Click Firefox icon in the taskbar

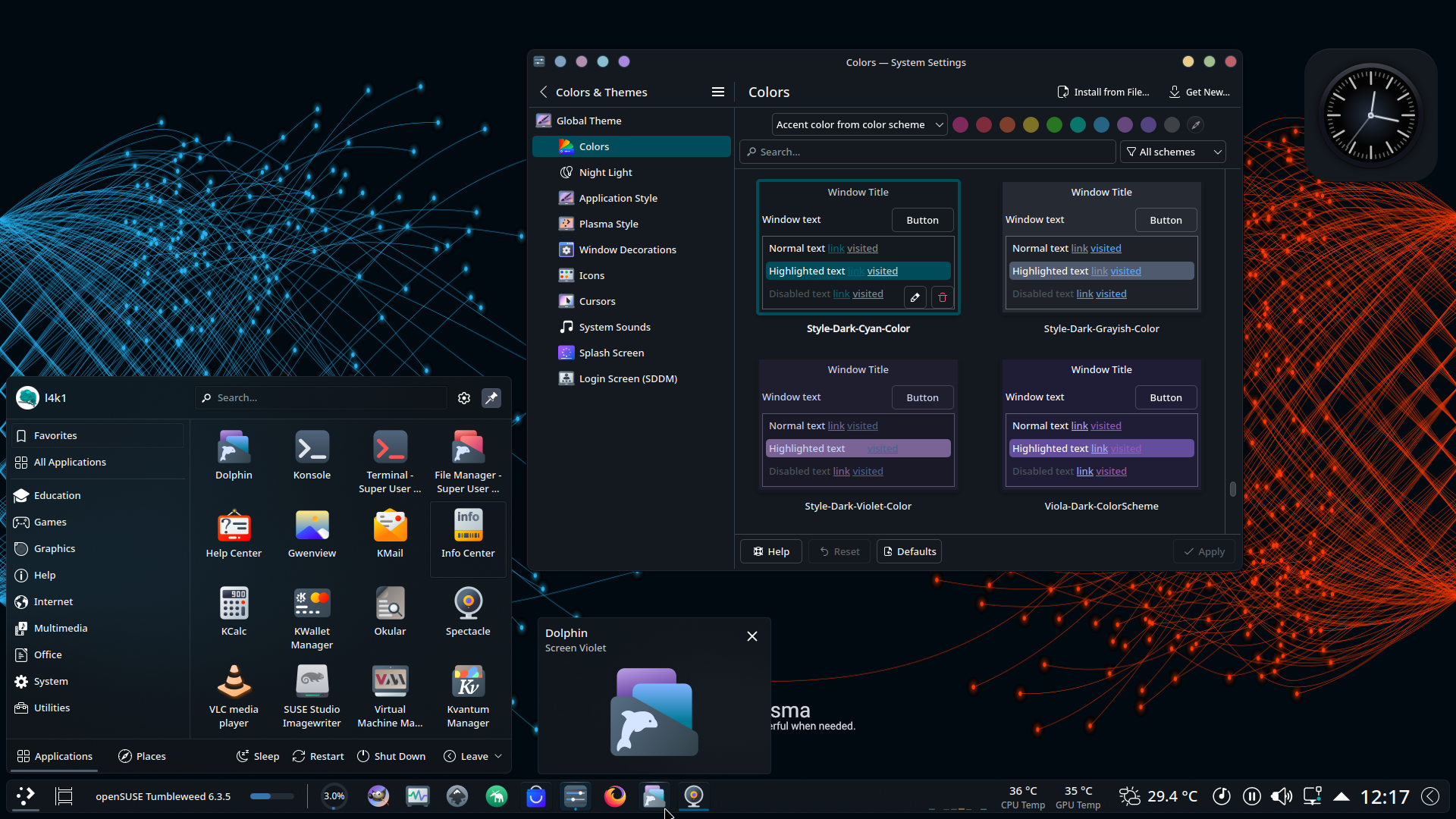click(615, 796)
